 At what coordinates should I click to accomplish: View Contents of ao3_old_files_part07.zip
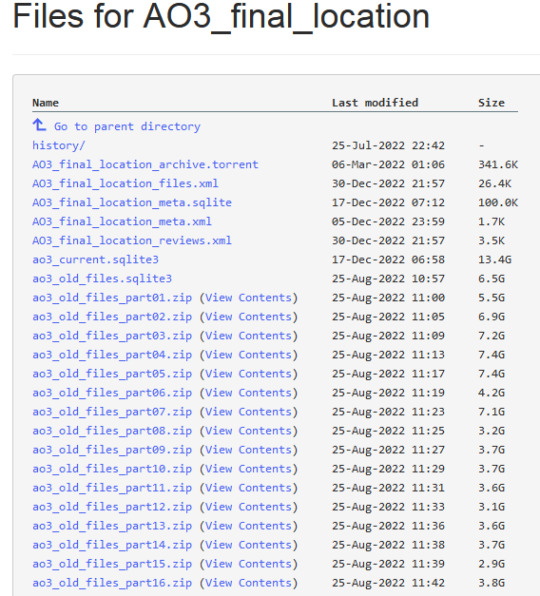[249, 412]
